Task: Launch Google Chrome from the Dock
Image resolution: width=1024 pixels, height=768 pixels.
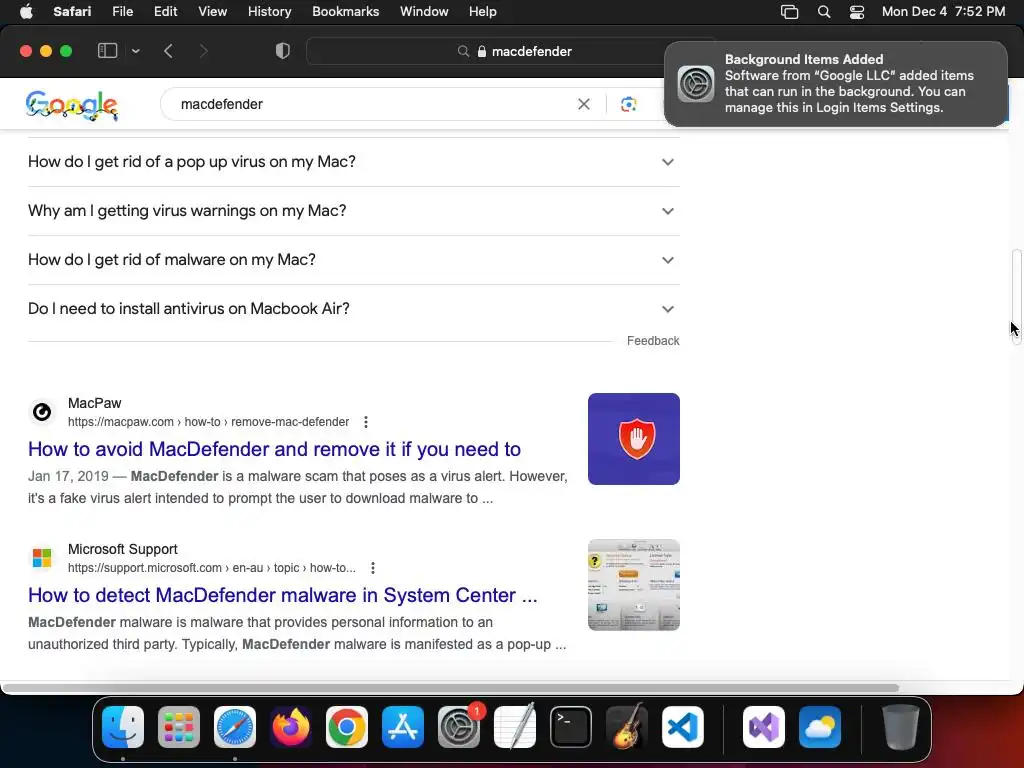Action: 347,727
